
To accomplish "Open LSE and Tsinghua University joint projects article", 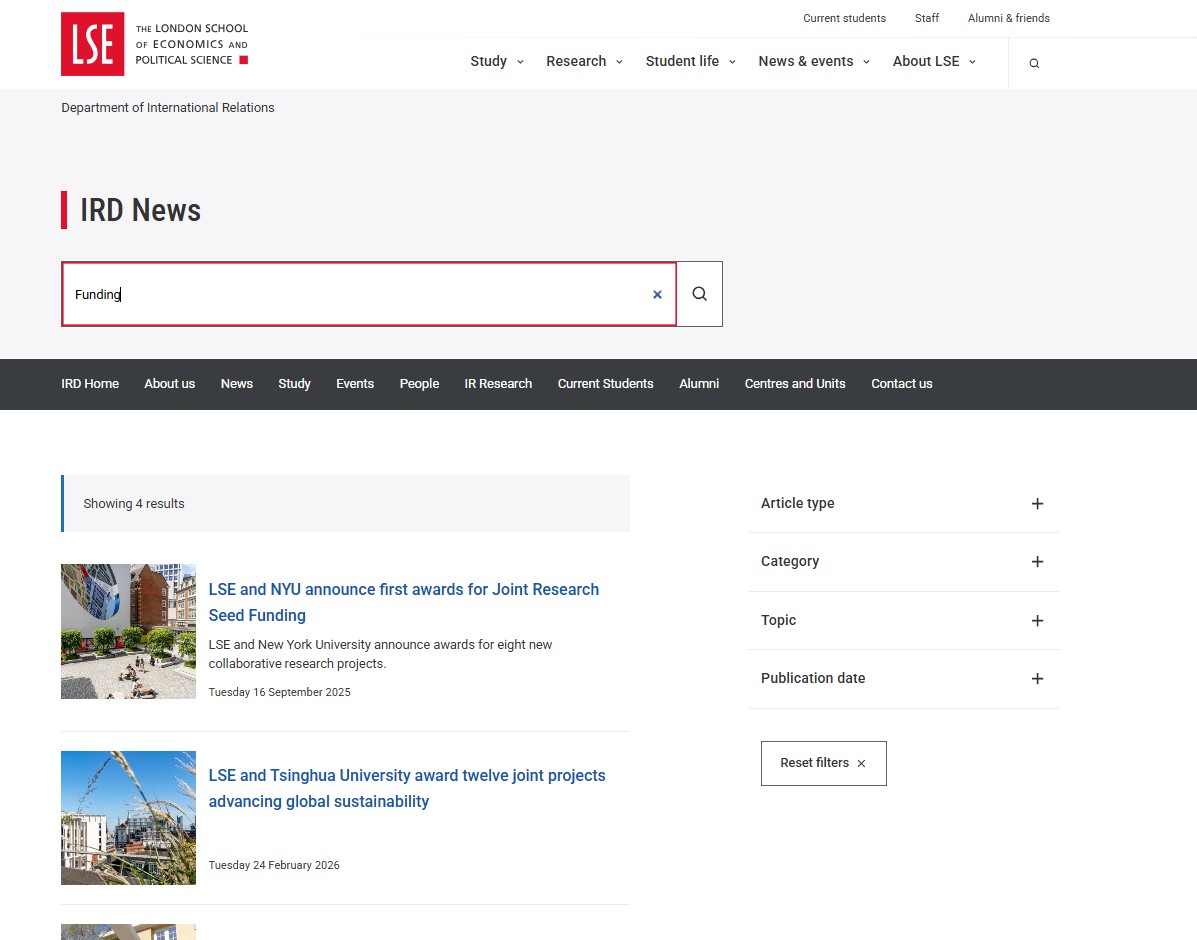I will (407, 788).
